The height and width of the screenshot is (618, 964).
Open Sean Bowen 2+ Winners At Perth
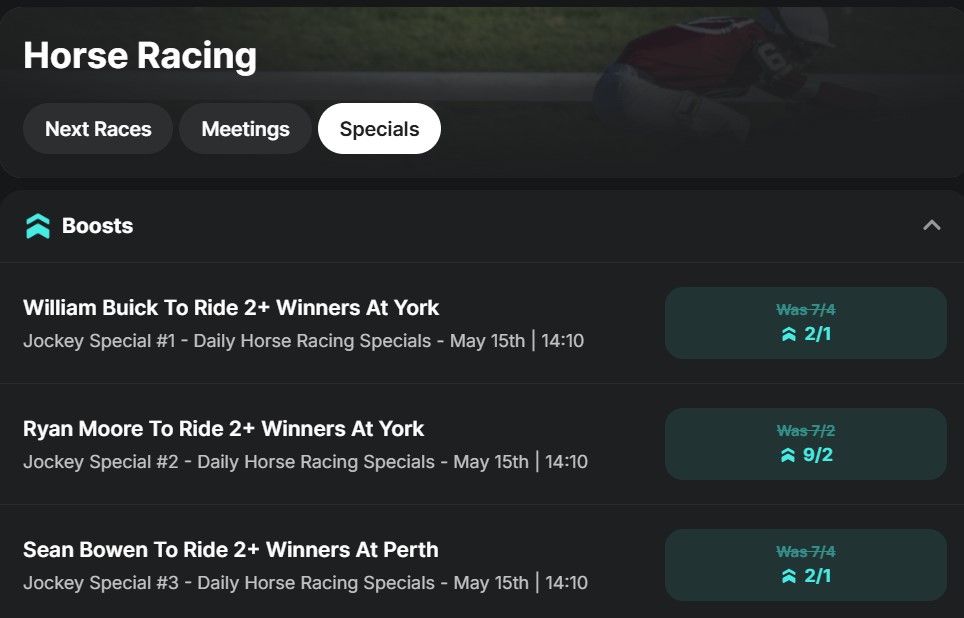point(230,550)
